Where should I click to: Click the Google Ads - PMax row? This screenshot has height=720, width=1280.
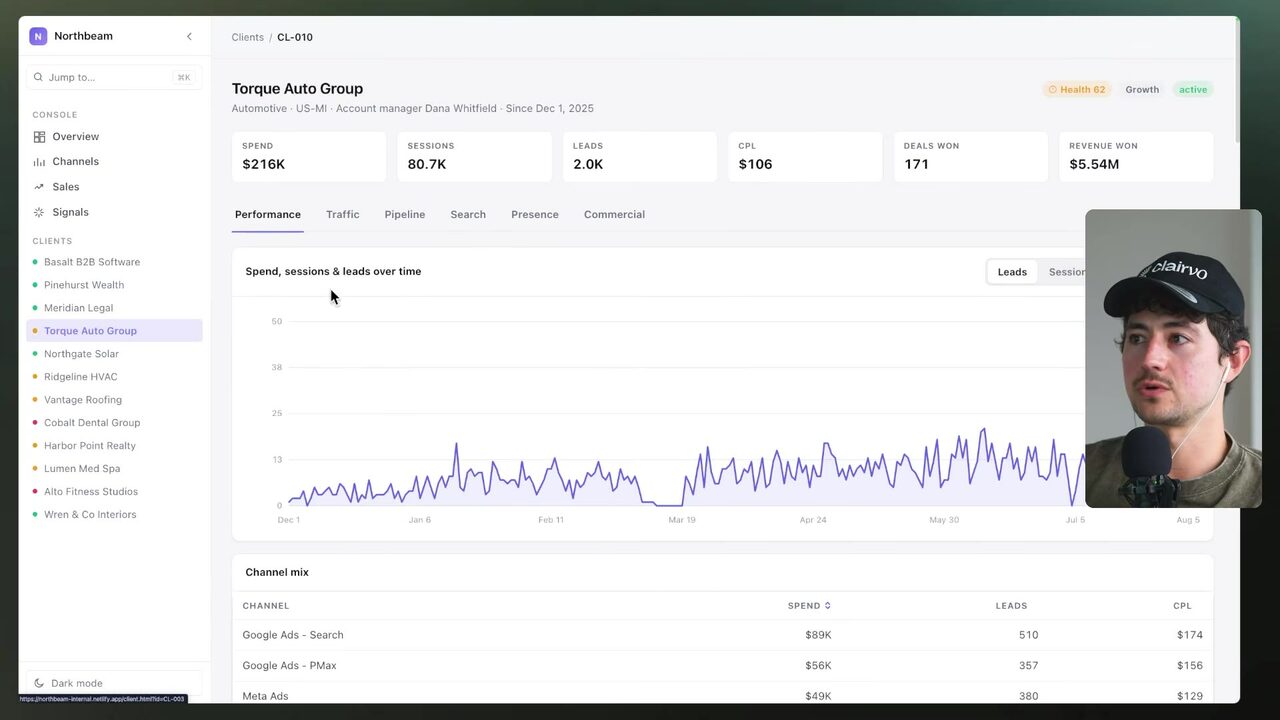[722, 666]
